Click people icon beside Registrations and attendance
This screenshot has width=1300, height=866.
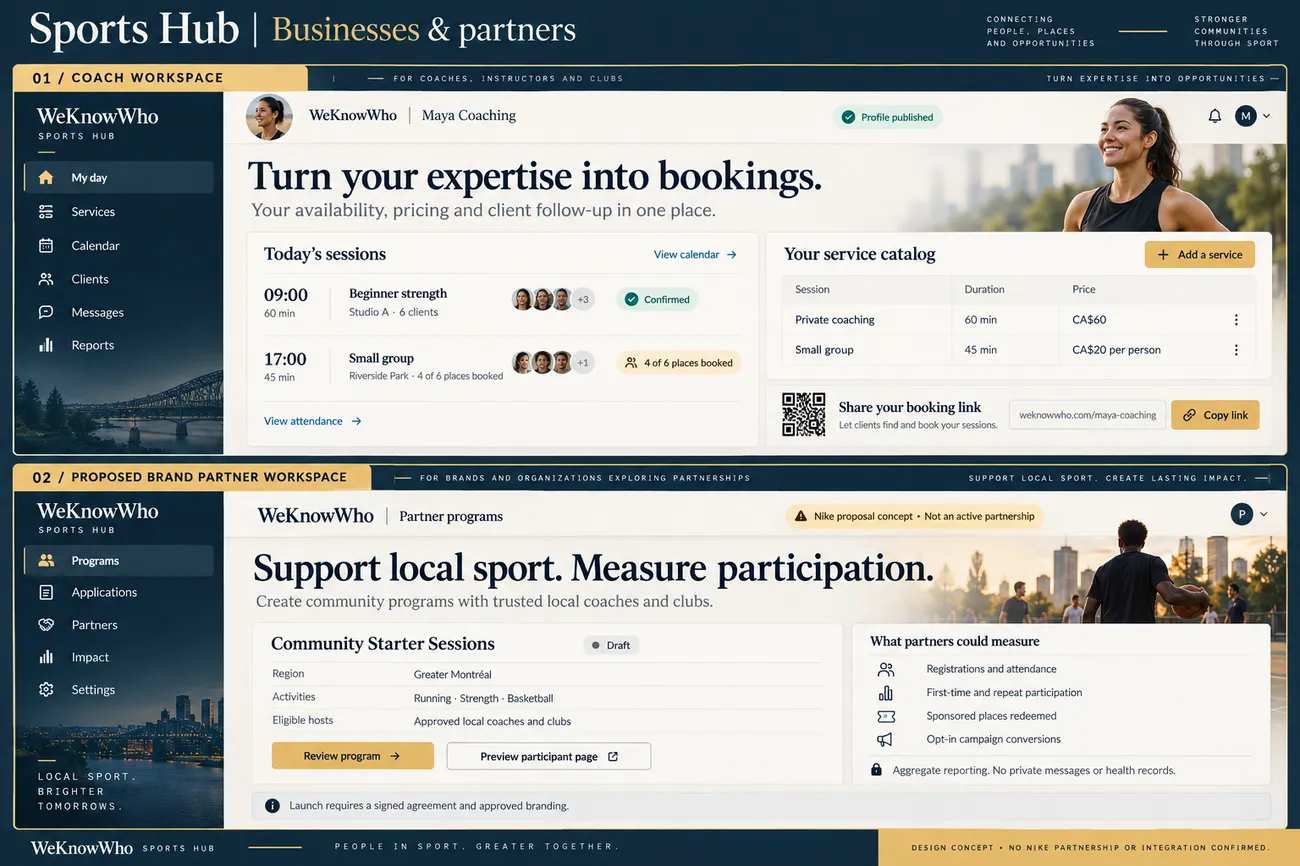pyautogui.click(x=885, y=669)
